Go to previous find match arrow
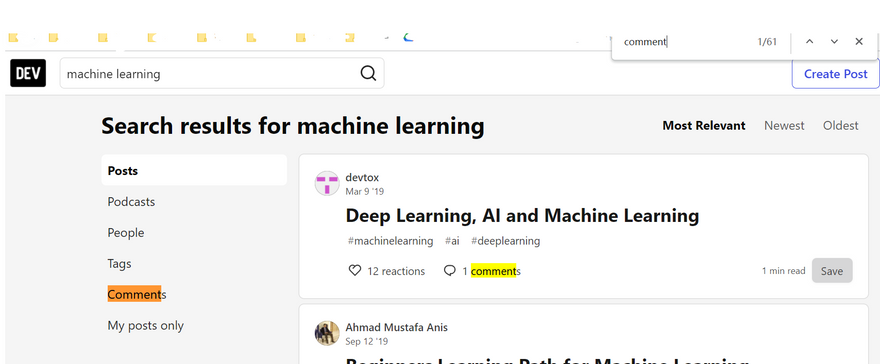Image resolution: width=880 pixels, height=364 pixels. click(x=809, y=42)
